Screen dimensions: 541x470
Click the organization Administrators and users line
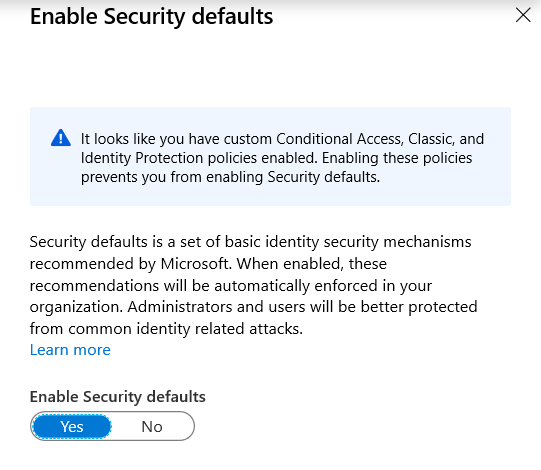pyautogui.click(x=254, y=307)
